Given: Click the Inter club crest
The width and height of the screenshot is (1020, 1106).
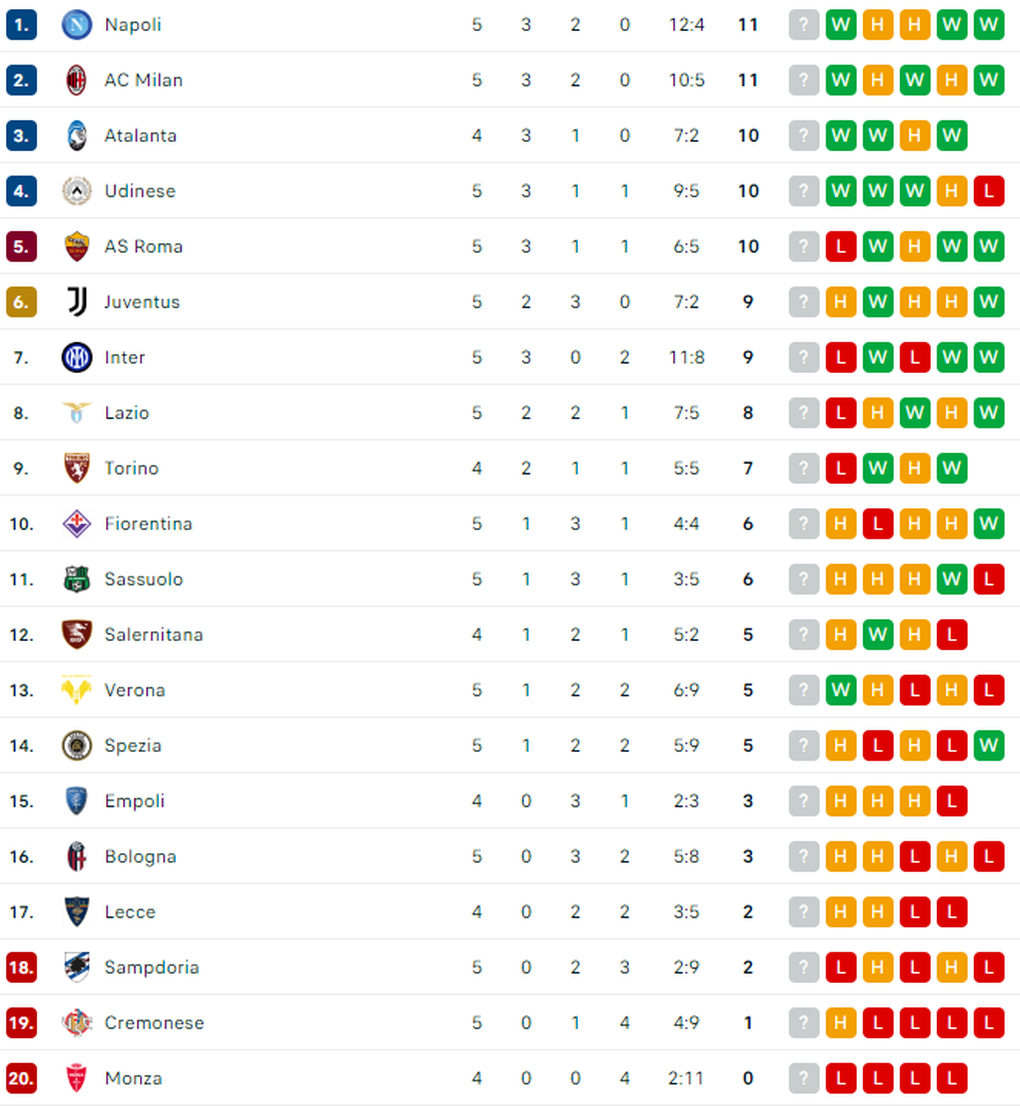Looking at the screenshot, I should coord(76,358).
